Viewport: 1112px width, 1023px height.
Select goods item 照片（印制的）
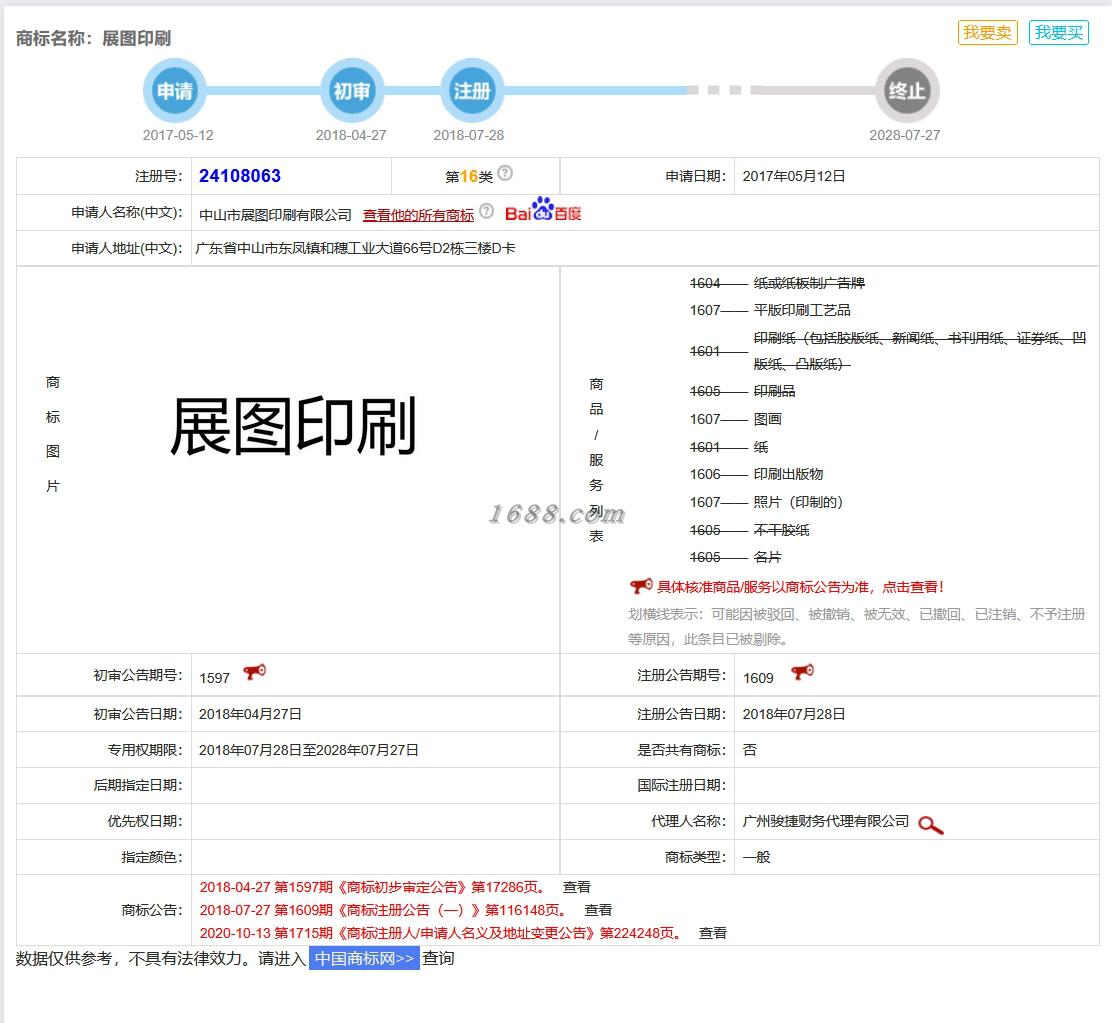798,502
